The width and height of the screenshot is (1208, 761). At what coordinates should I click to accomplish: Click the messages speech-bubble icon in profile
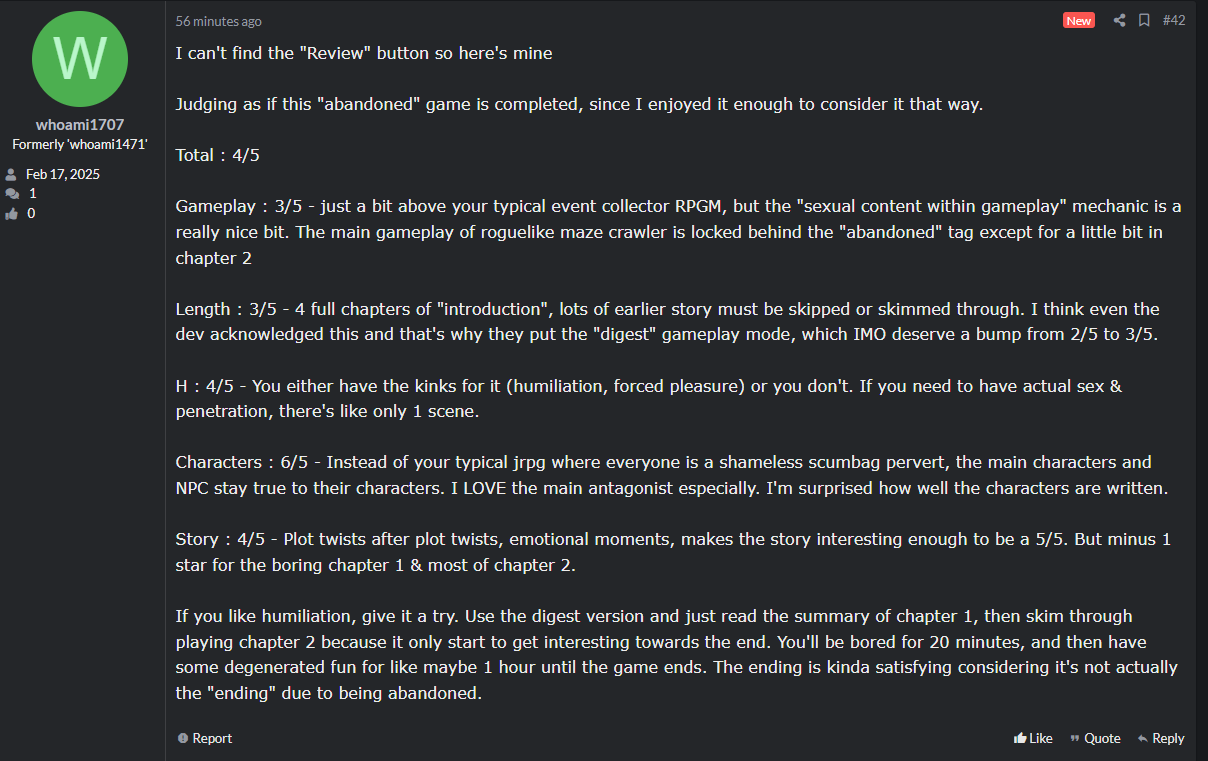[12, 194]
